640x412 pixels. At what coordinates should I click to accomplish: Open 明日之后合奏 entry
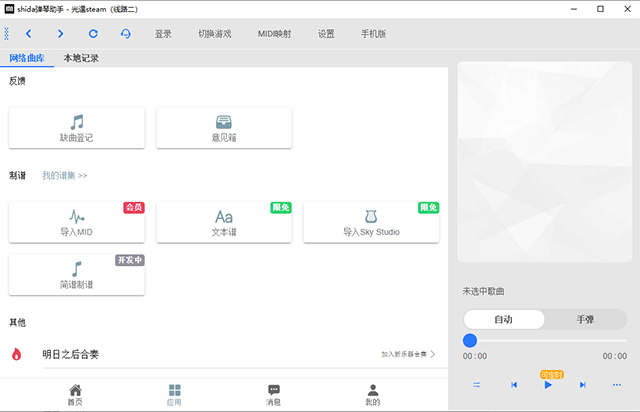coord(224,354)
